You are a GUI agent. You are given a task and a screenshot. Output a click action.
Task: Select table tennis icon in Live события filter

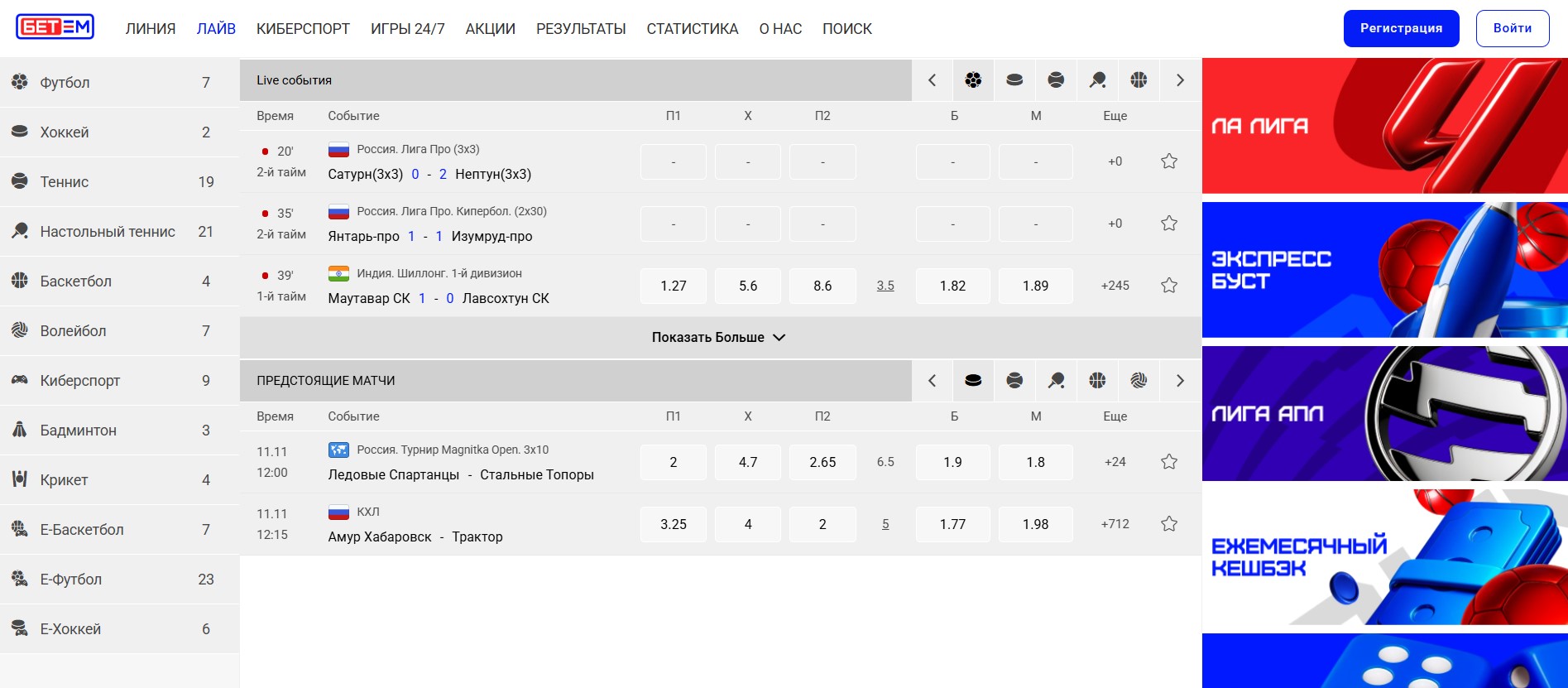point(1097,80)
